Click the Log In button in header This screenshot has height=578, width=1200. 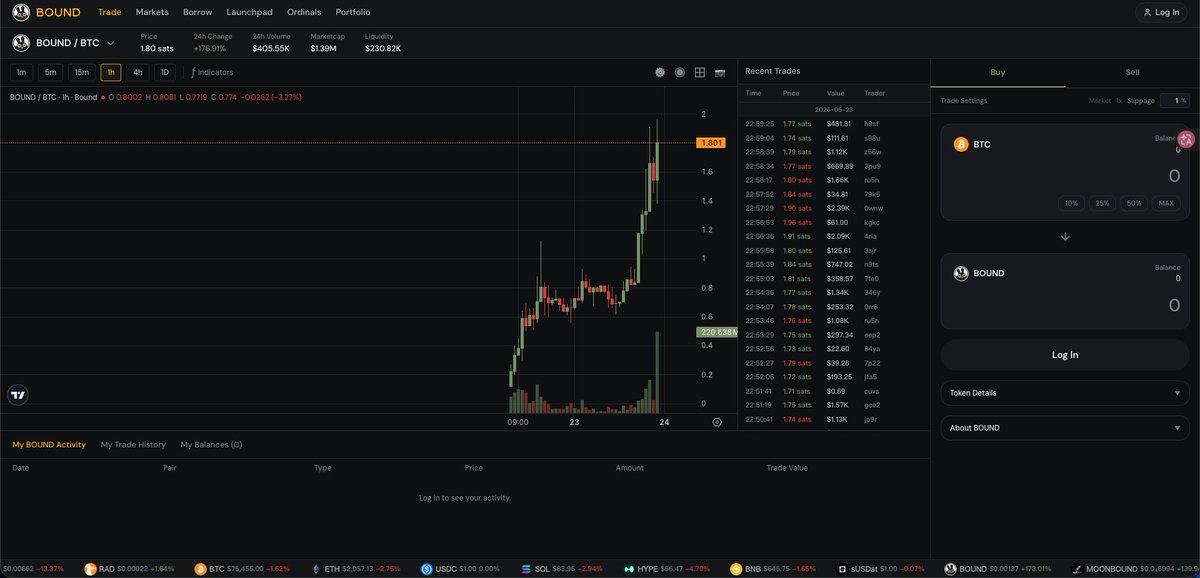coord(1162,12)
